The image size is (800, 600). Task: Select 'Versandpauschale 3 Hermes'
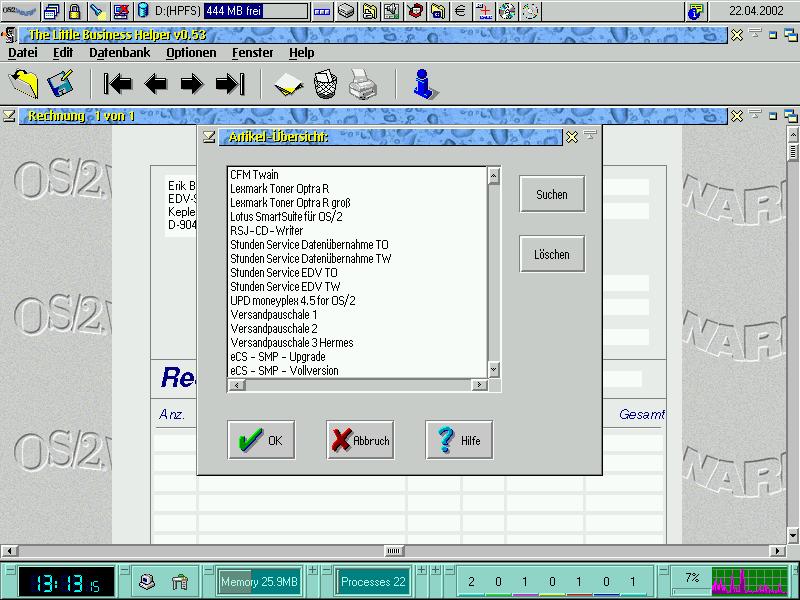coord(357,343)
